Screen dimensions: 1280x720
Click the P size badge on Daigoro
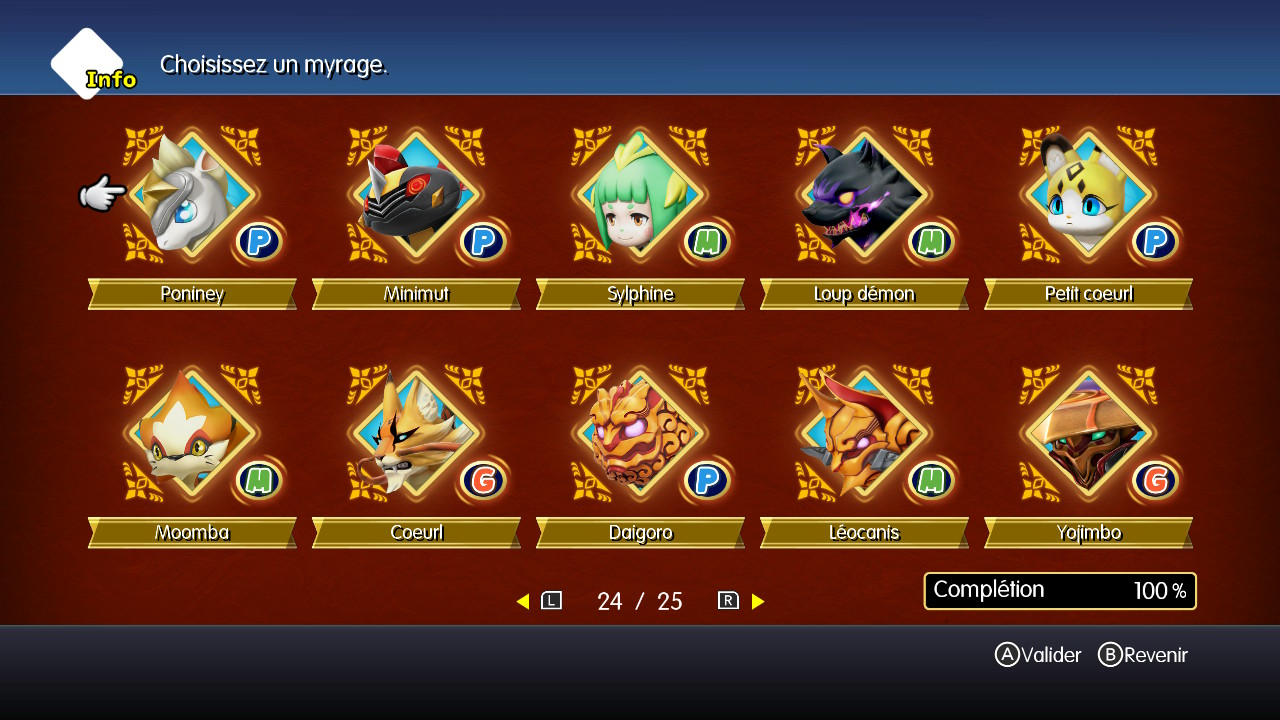(707, 481)
